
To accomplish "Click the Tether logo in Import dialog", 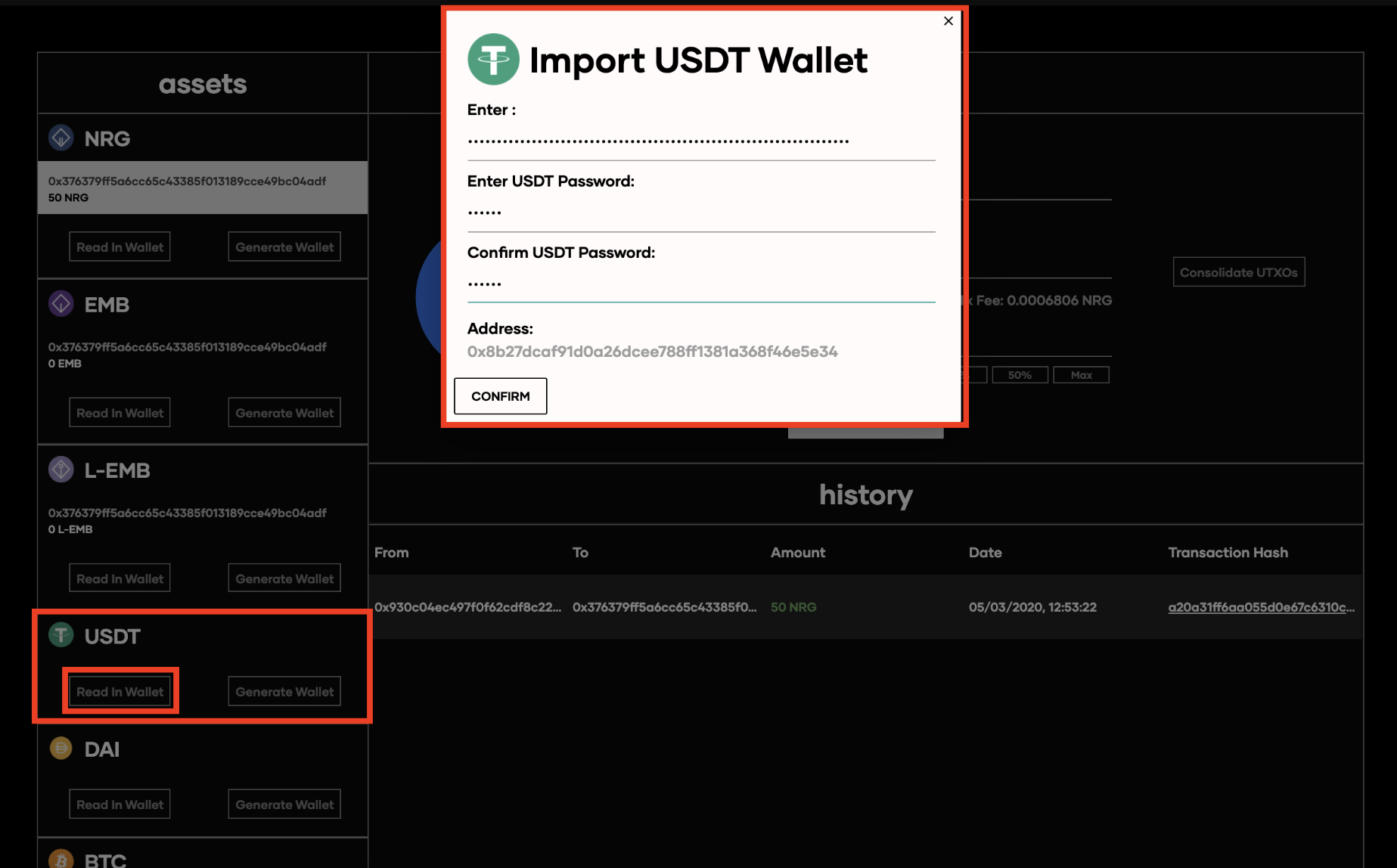I will 493,59.
